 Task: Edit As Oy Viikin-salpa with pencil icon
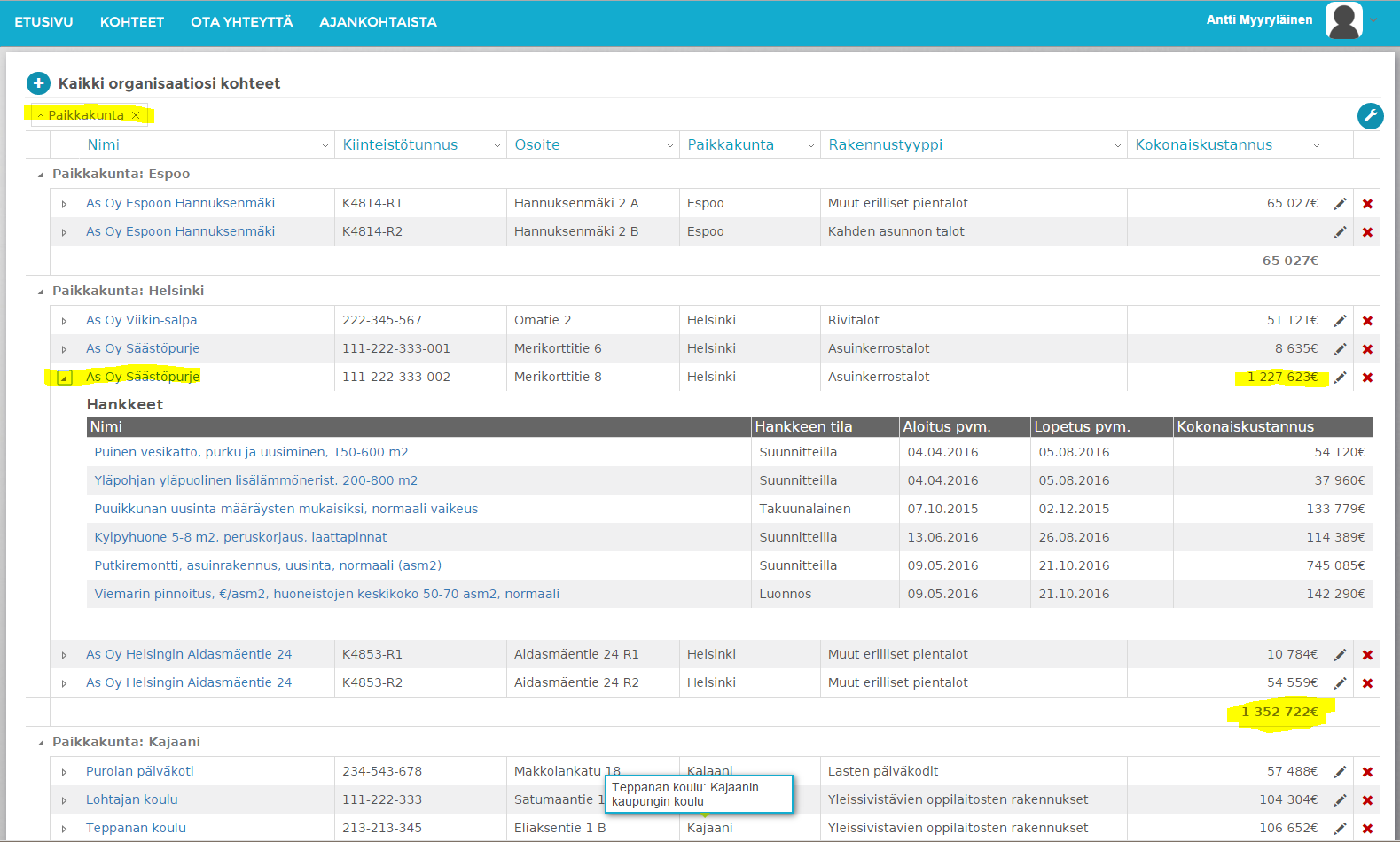(1341, 321)
